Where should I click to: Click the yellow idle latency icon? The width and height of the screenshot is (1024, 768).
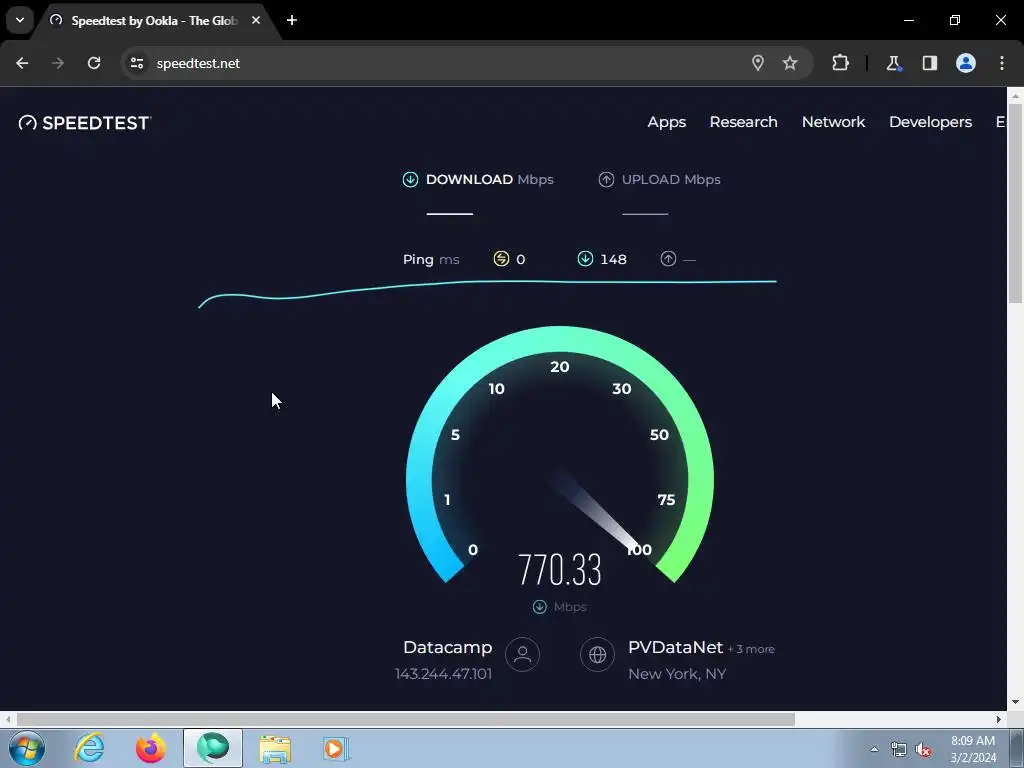501,259
